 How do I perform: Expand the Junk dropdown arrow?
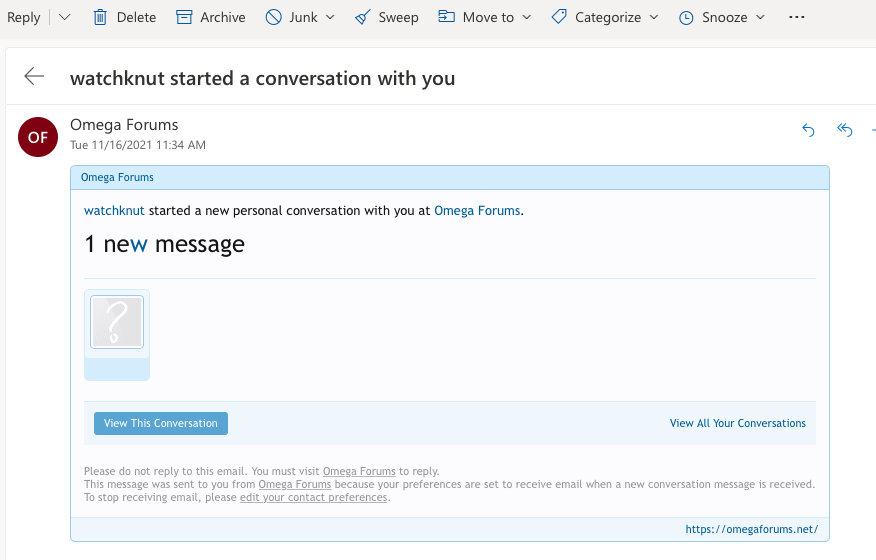coord(331,17)
